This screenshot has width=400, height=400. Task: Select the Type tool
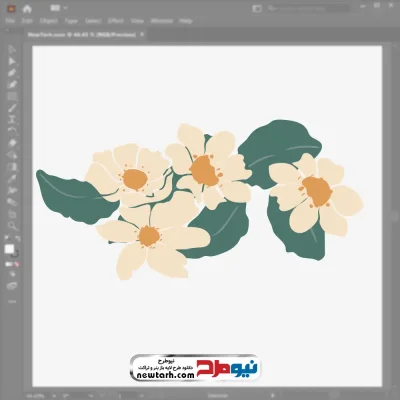coord(12,119)
